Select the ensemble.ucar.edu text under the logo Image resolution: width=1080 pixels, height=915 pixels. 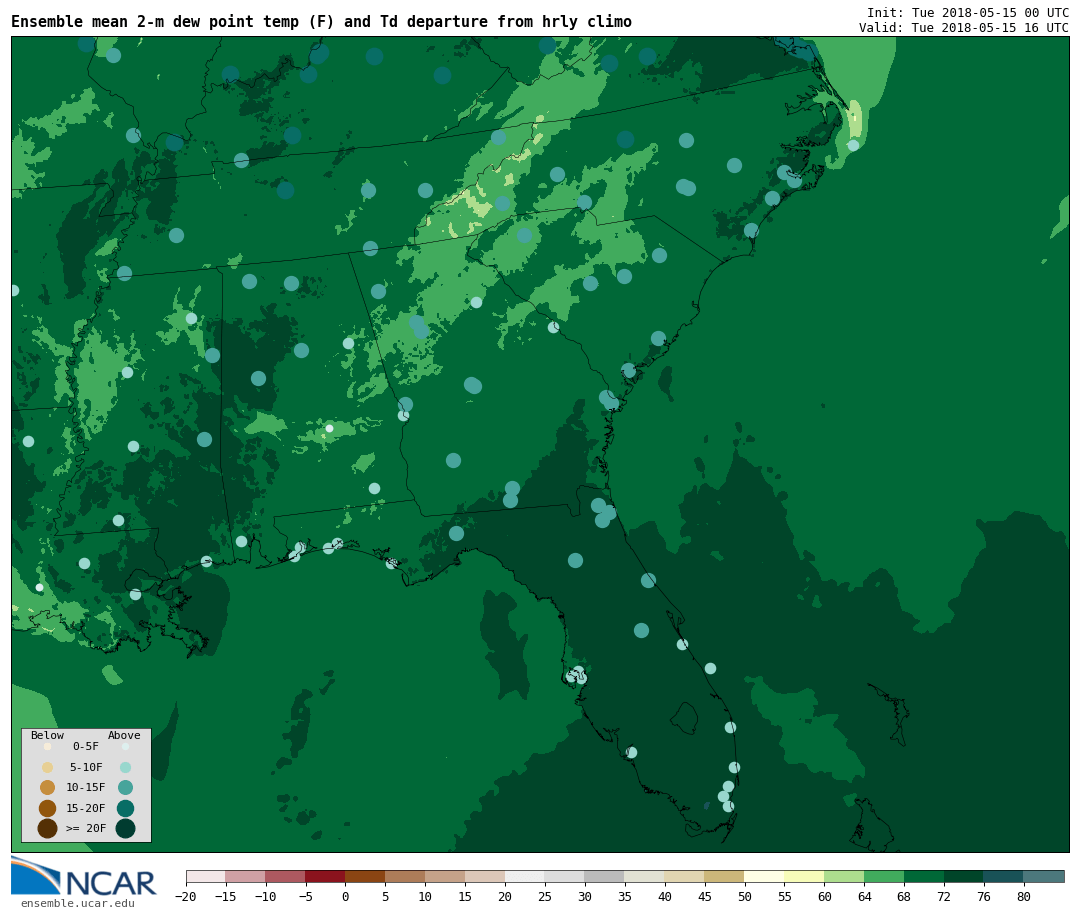(78, 903)
